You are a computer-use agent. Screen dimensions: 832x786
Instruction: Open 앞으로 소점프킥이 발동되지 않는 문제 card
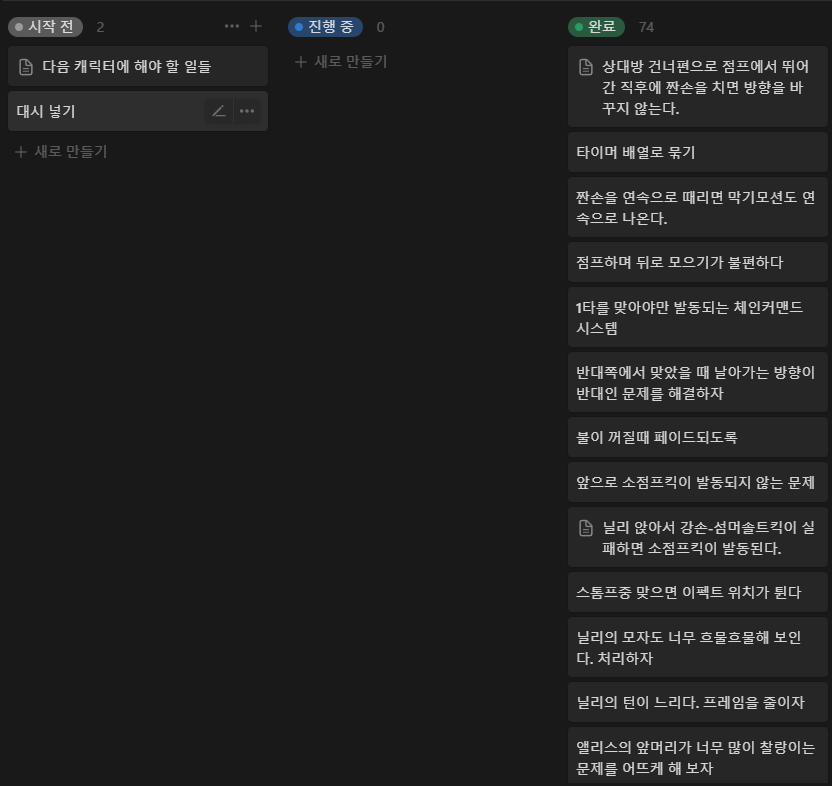tap(697, 482)
